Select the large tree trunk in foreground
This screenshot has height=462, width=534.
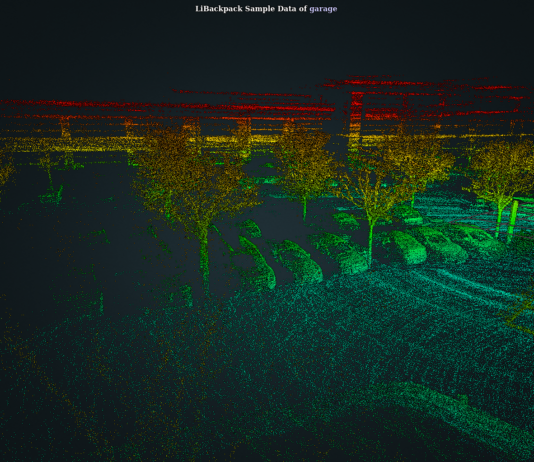tap(204, 260)
